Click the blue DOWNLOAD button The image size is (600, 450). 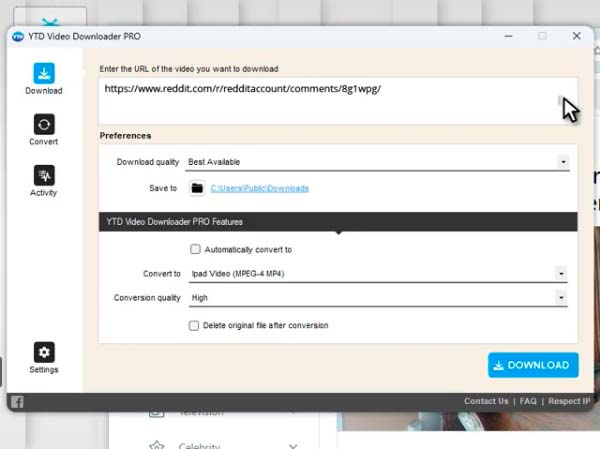[533, 365]
